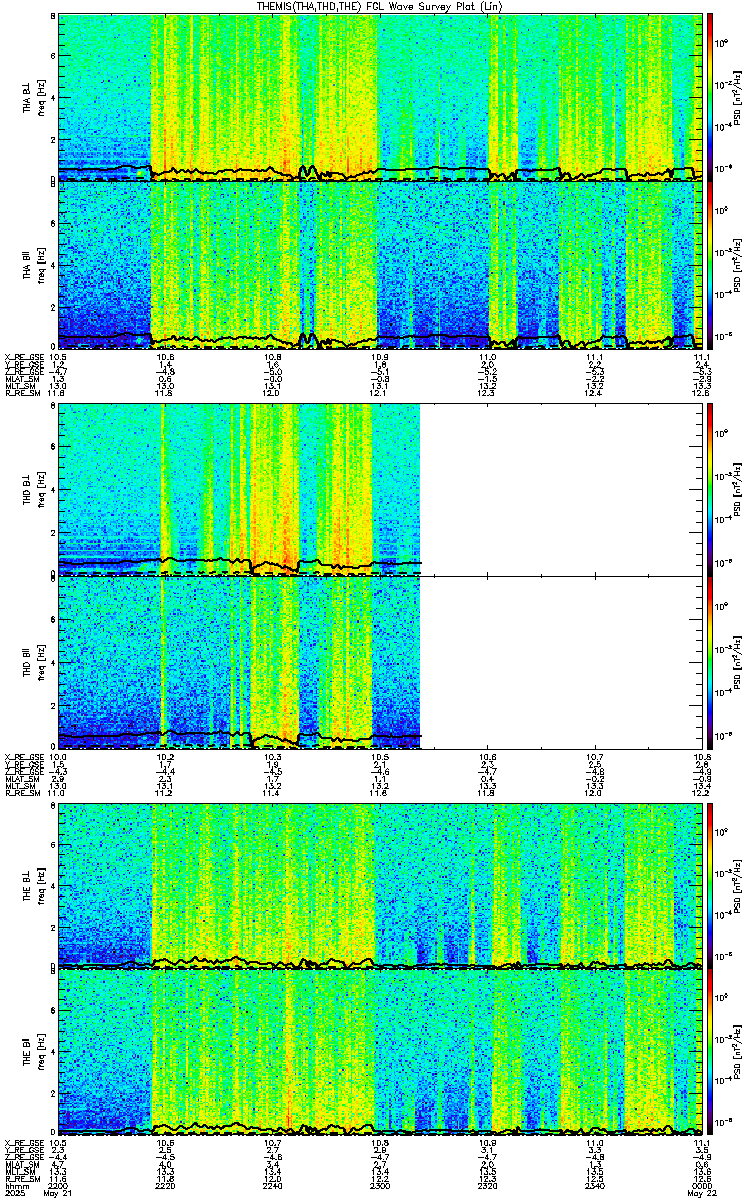Image resolution: width=750 pixels, height=1200 pixels.
Task: Select the THE B-parallel spectrogram panel
Action: pos(379,1051)
